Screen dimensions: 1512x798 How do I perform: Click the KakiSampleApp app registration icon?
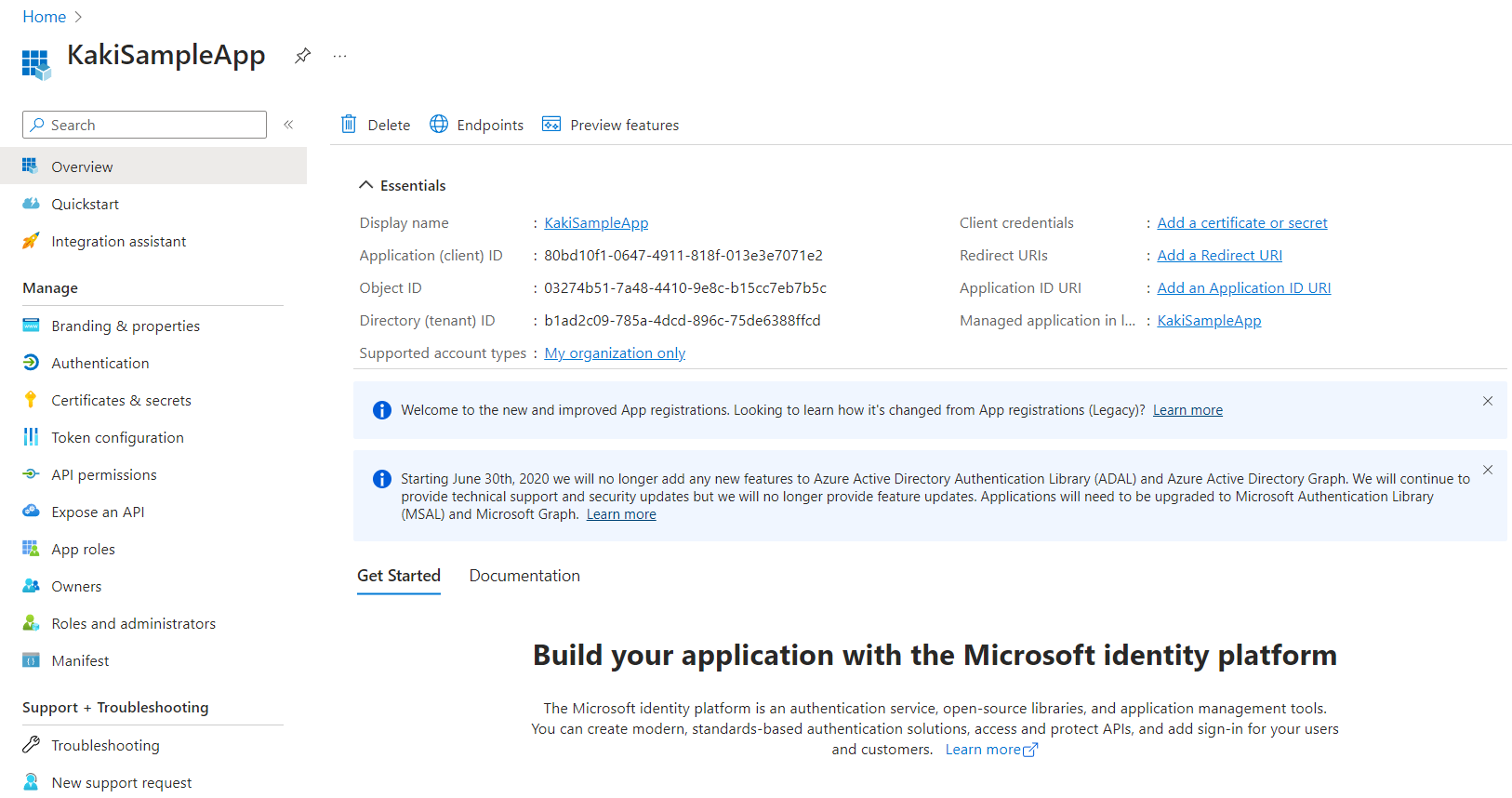[x=36, y=64]
